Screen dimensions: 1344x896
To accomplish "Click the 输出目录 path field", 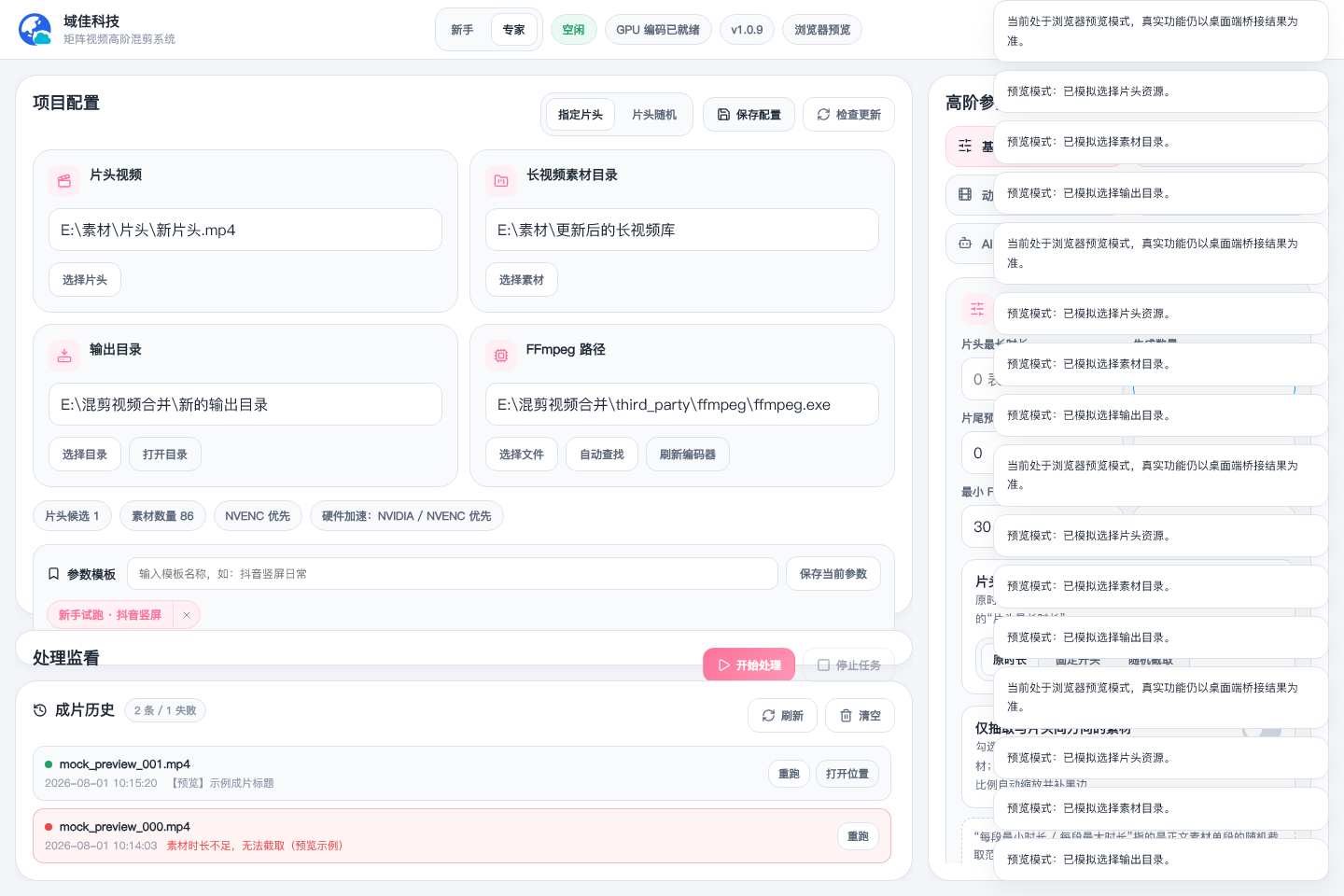I will point(245,404).
